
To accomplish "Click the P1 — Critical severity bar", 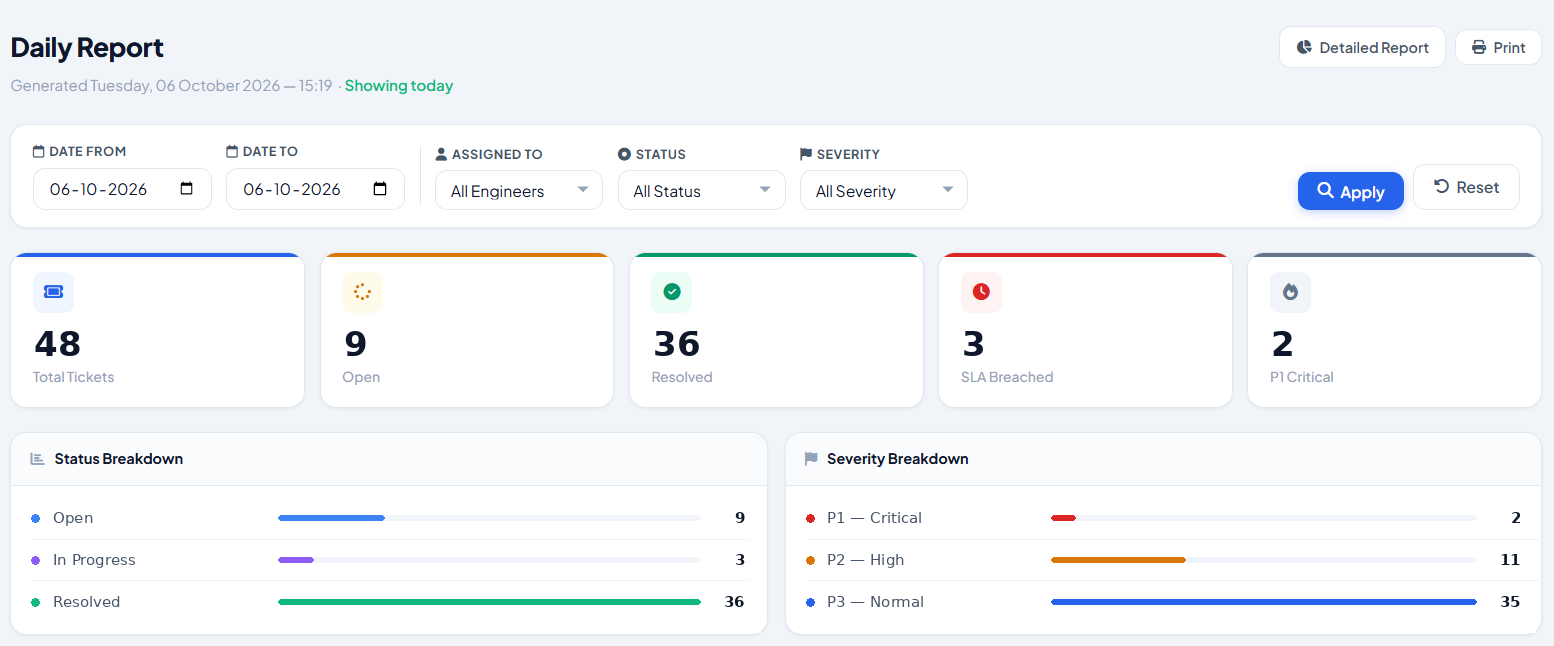I will 1264,518.
